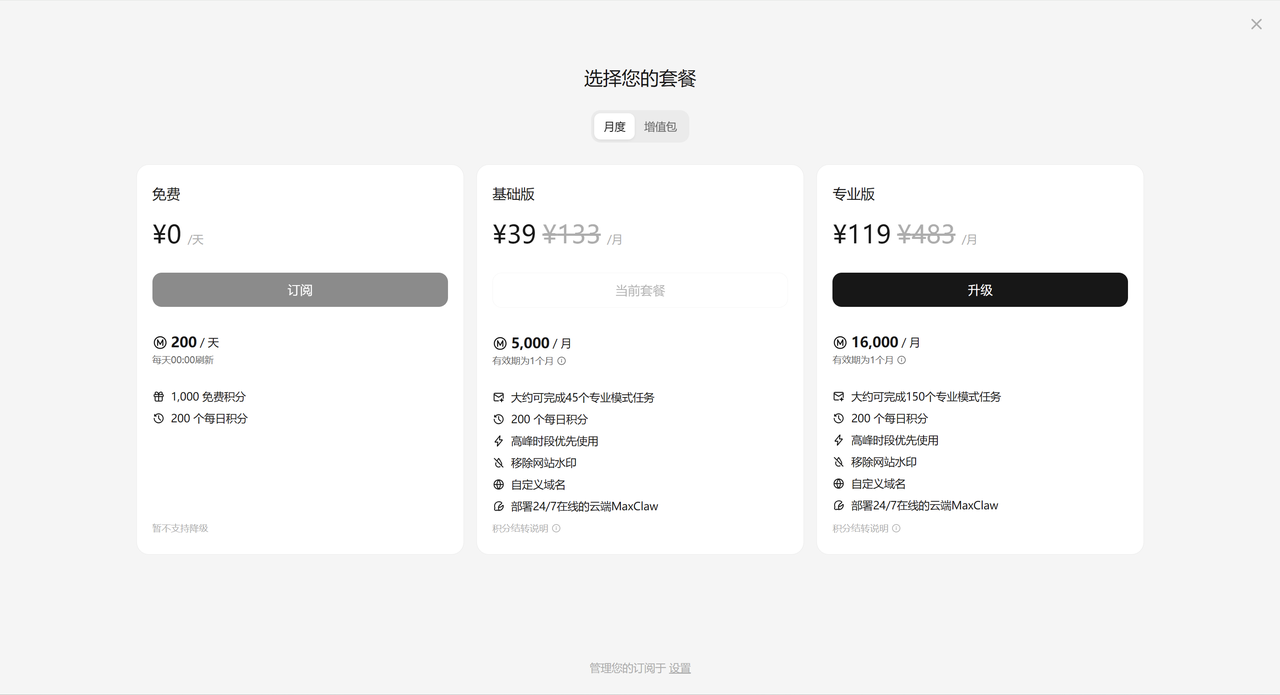The image size is (1280, 695).
Task: Click the M credits icon next to 5,000
Action: (499, 344)
